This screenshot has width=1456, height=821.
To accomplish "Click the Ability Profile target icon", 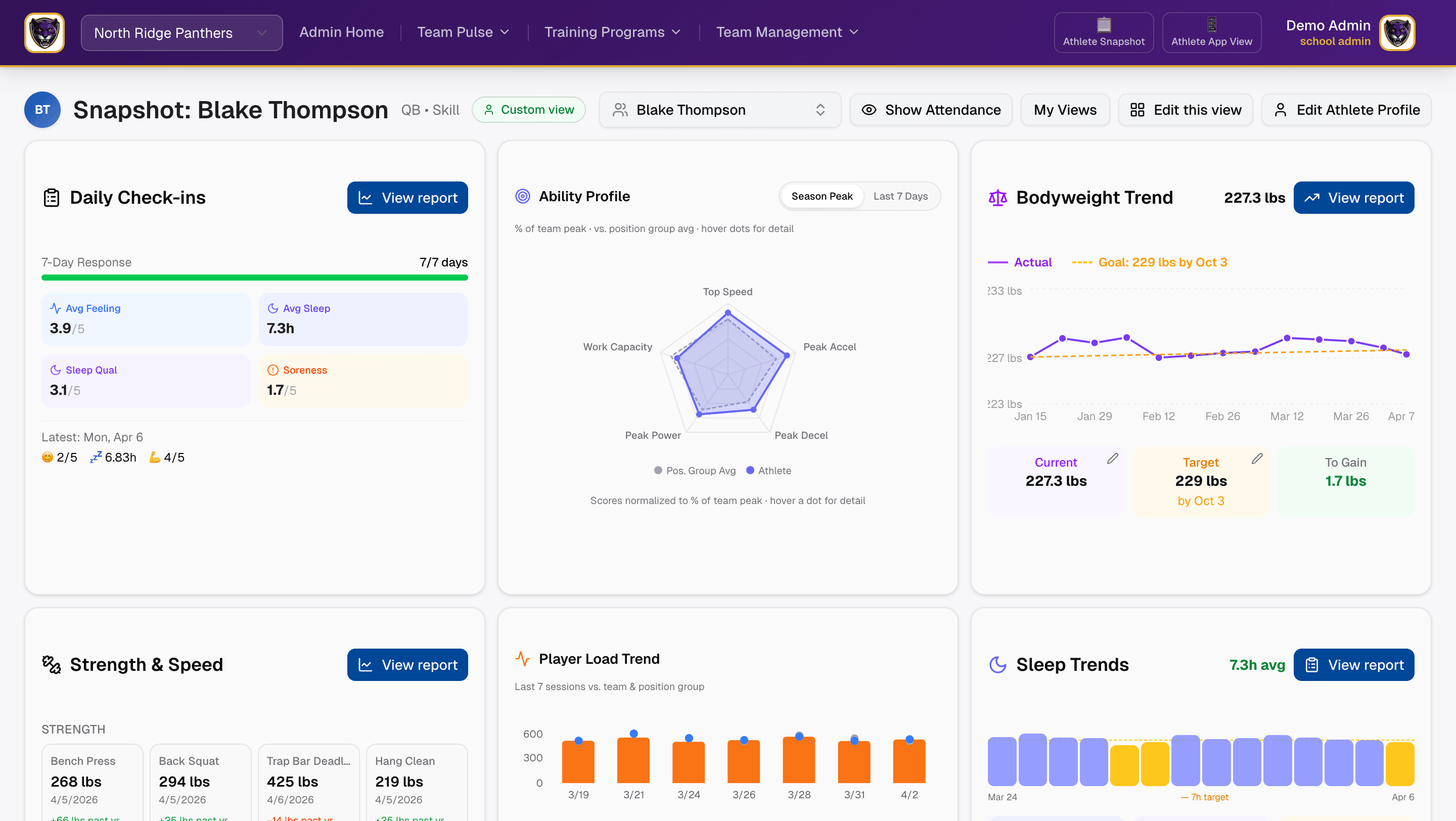I will pos(522,196).
